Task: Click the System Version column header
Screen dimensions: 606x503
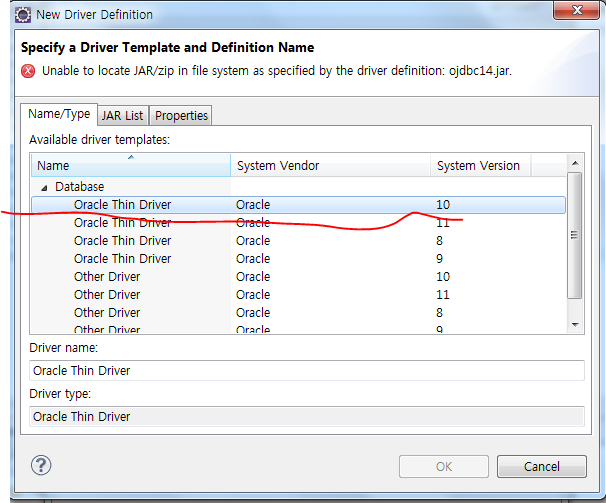Action: coord(480,165)
